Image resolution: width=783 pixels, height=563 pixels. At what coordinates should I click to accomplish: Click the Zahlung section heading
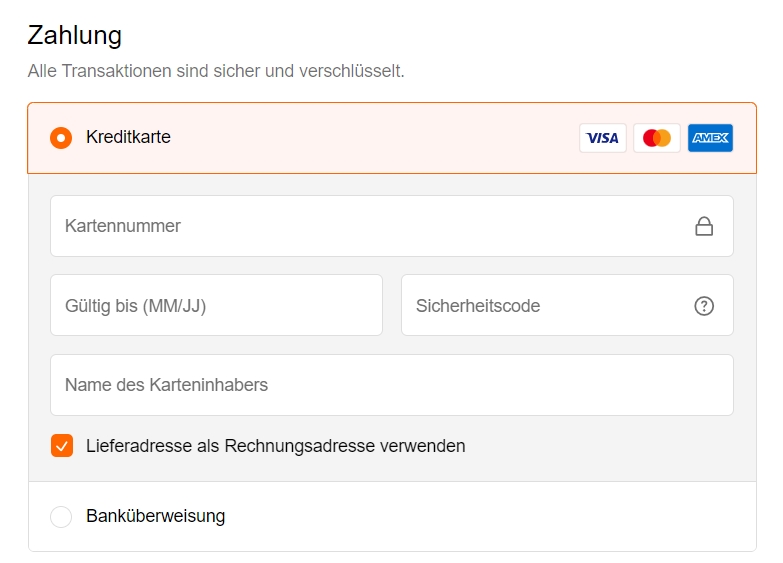click(74, 35)
